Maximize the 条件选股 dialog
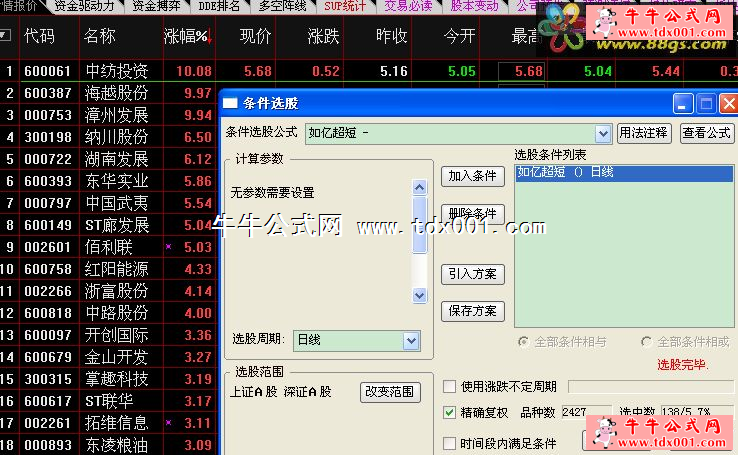Image resolution: width=738 pixels, height=455 pixels. 706,104
